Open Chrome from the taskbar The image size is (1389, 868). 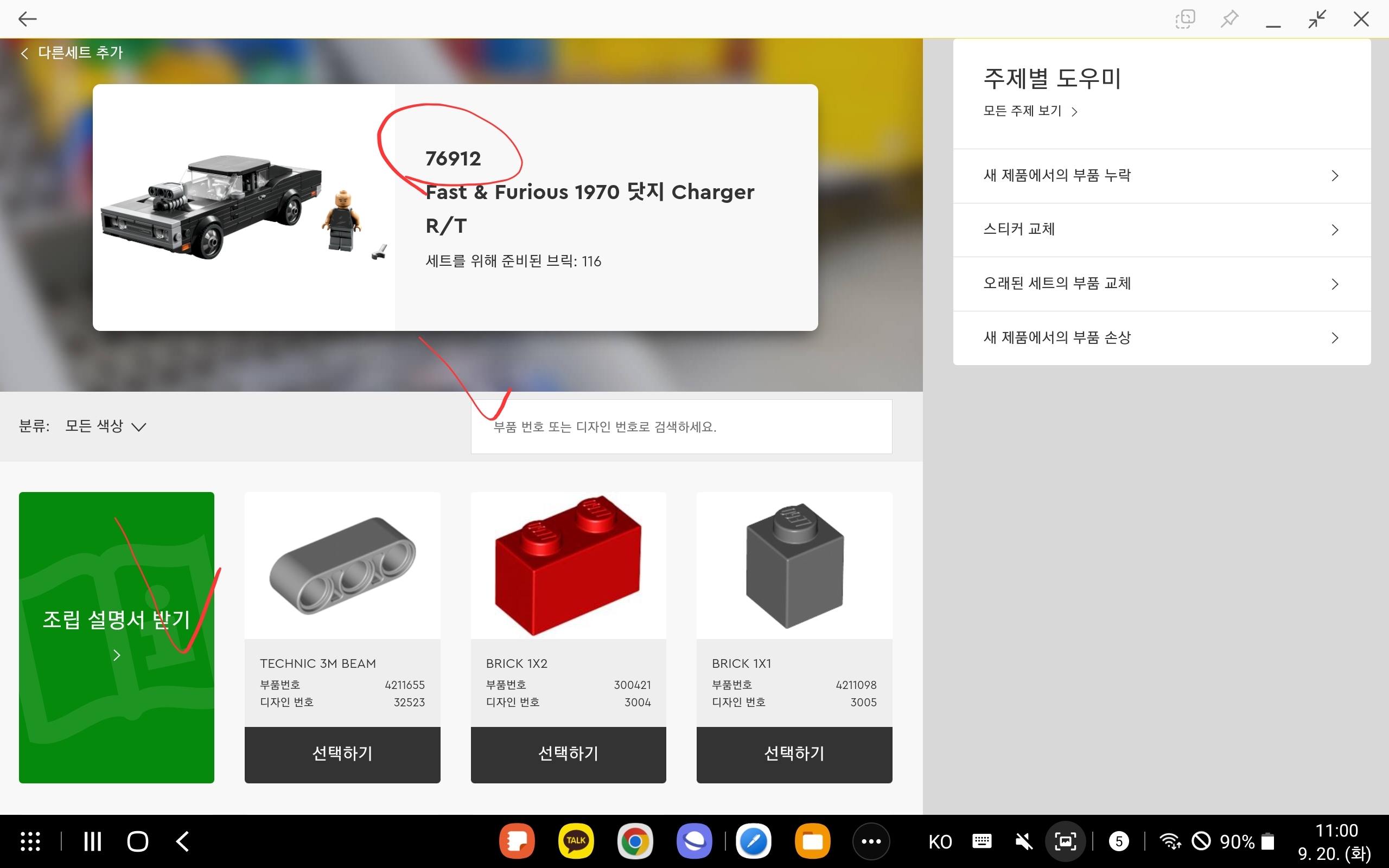pyautogui.click(x=635, y=841)
